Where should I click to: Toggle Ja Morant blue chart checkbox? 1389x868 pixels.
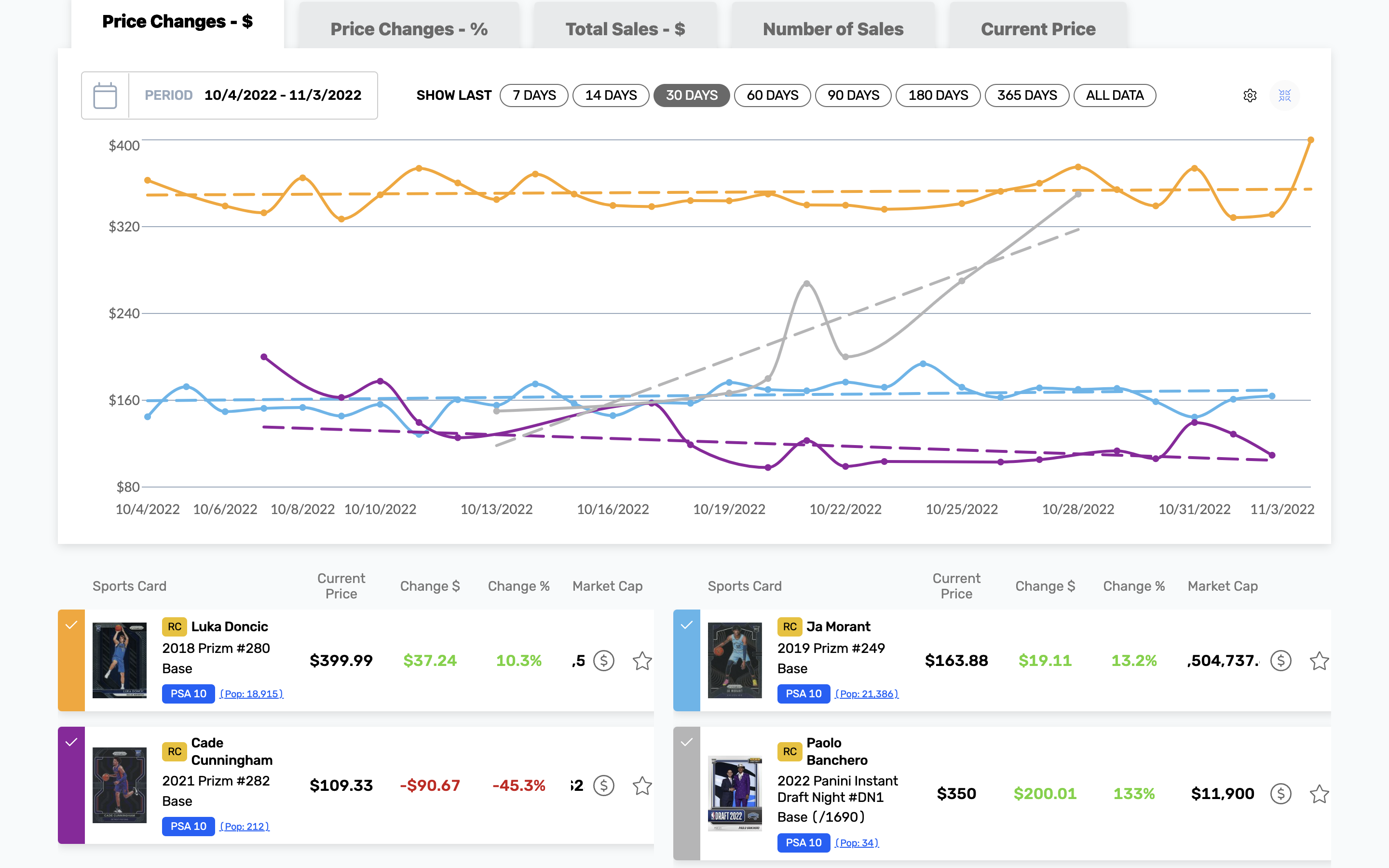[686, 625]
